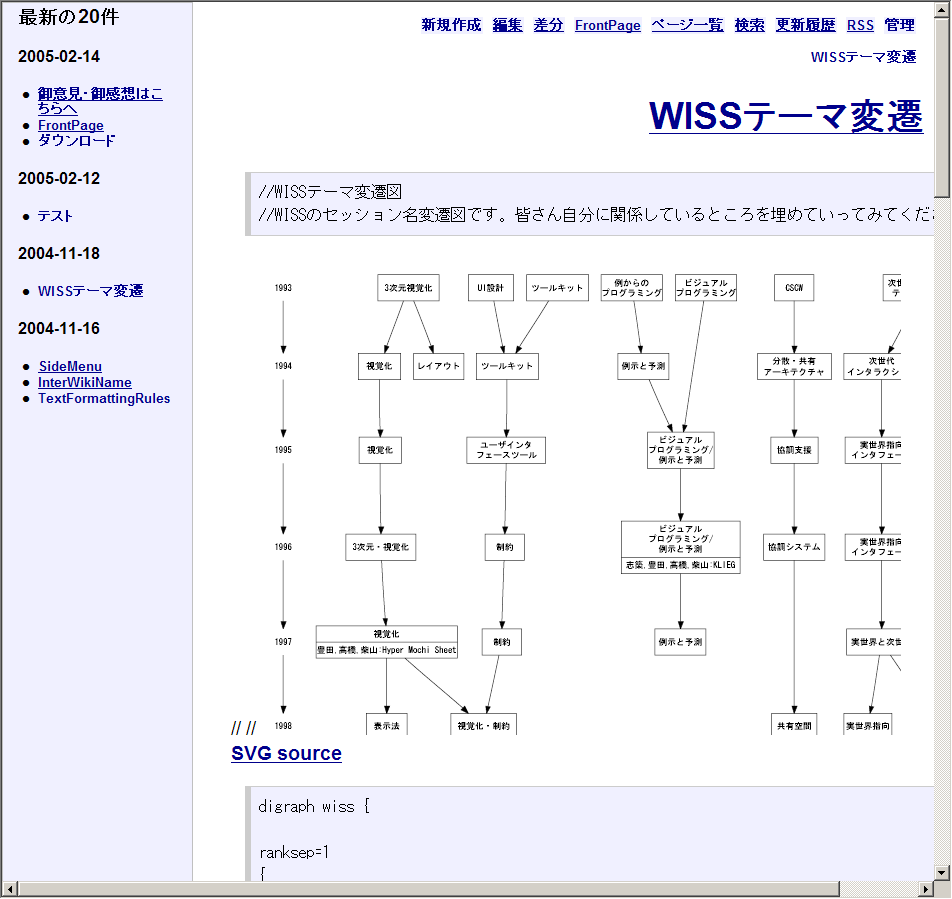Click the horizontal scrollbar right arrow
Viewport: 952px width, 899px height.
pos(926,889)
